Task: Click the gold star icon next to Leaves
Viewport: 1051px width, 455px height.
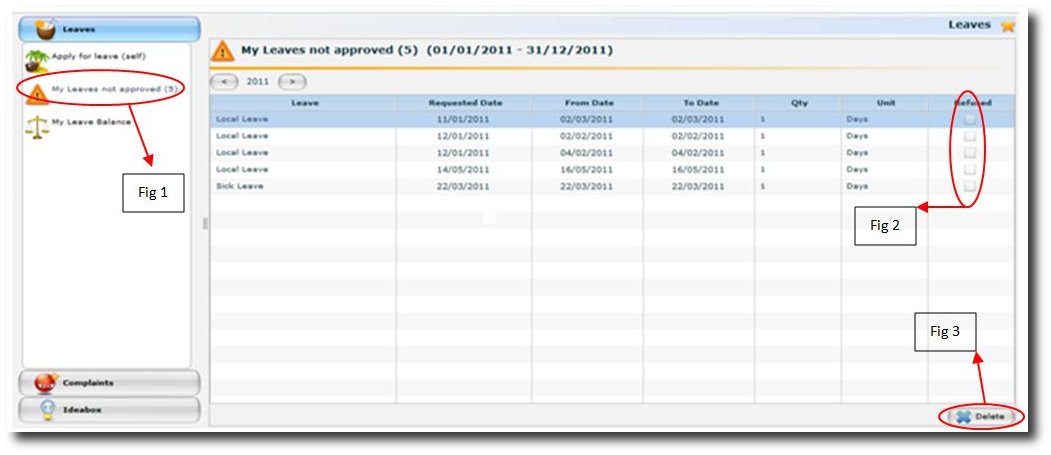Action: tap(1007, 26)
